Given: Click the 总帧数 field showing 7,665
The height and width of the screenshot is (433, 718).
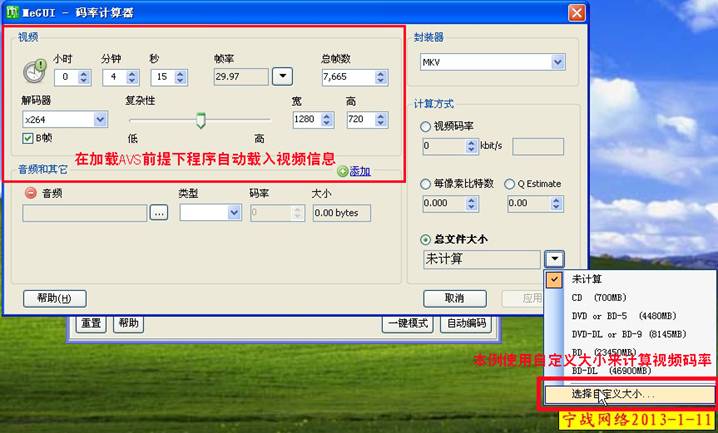Looking at the screenshot, I should (349, 77).
